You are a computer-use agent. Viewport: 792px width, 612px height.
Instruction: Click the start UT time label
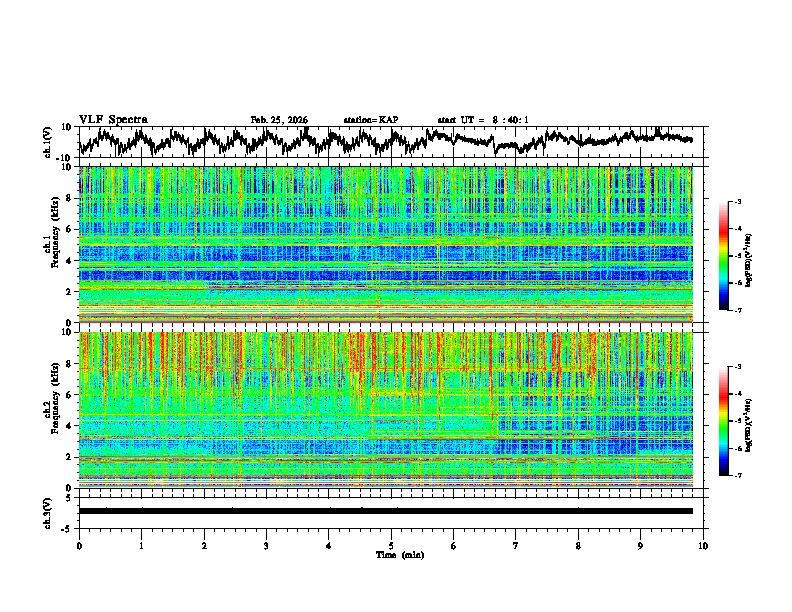(x=483, y=120)
